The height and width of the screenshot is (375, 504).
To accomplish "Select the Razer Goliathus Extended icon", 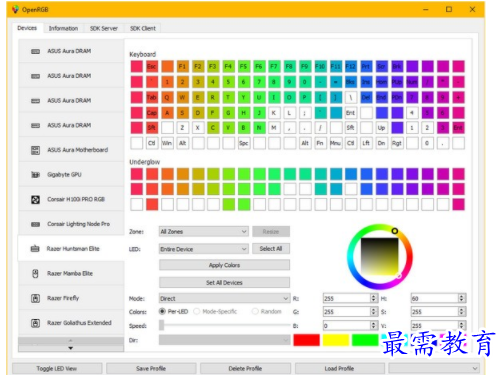I will 35,323.
